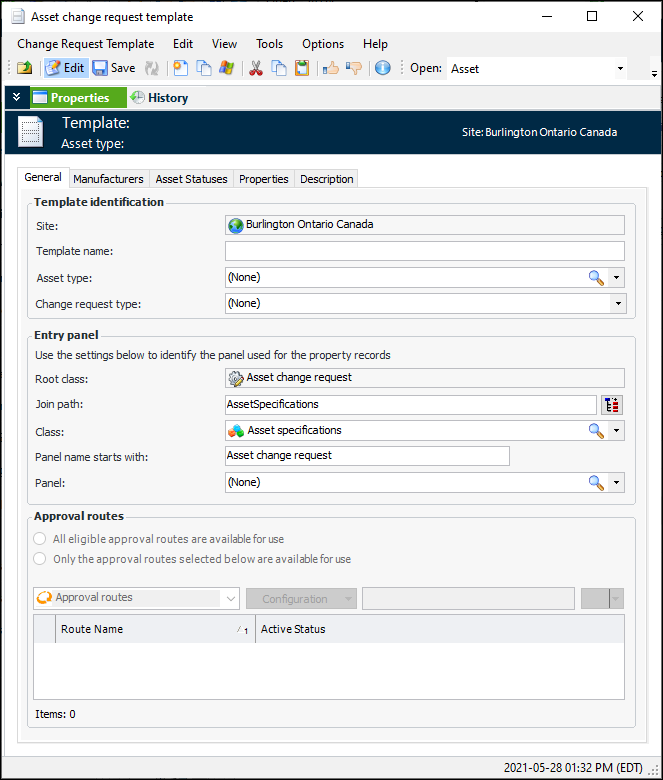Screen dimensions: 663x780
Task: Open the Panel dropdown arrow
Action: (618, 482)
